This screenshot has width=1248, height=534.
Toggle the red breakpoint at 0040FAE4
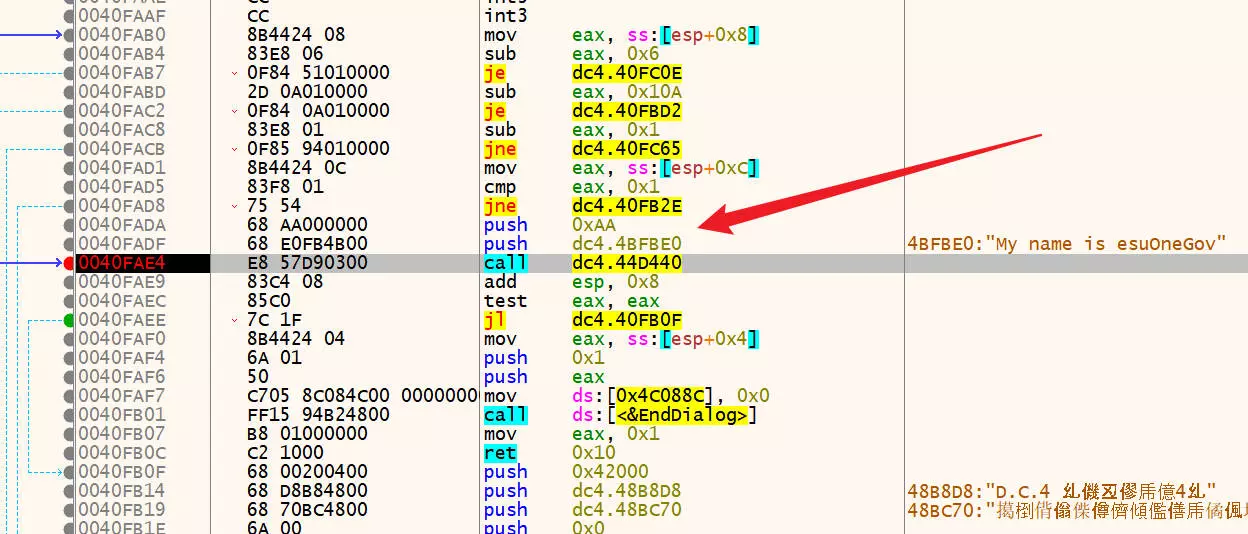(x=68, y=263)
